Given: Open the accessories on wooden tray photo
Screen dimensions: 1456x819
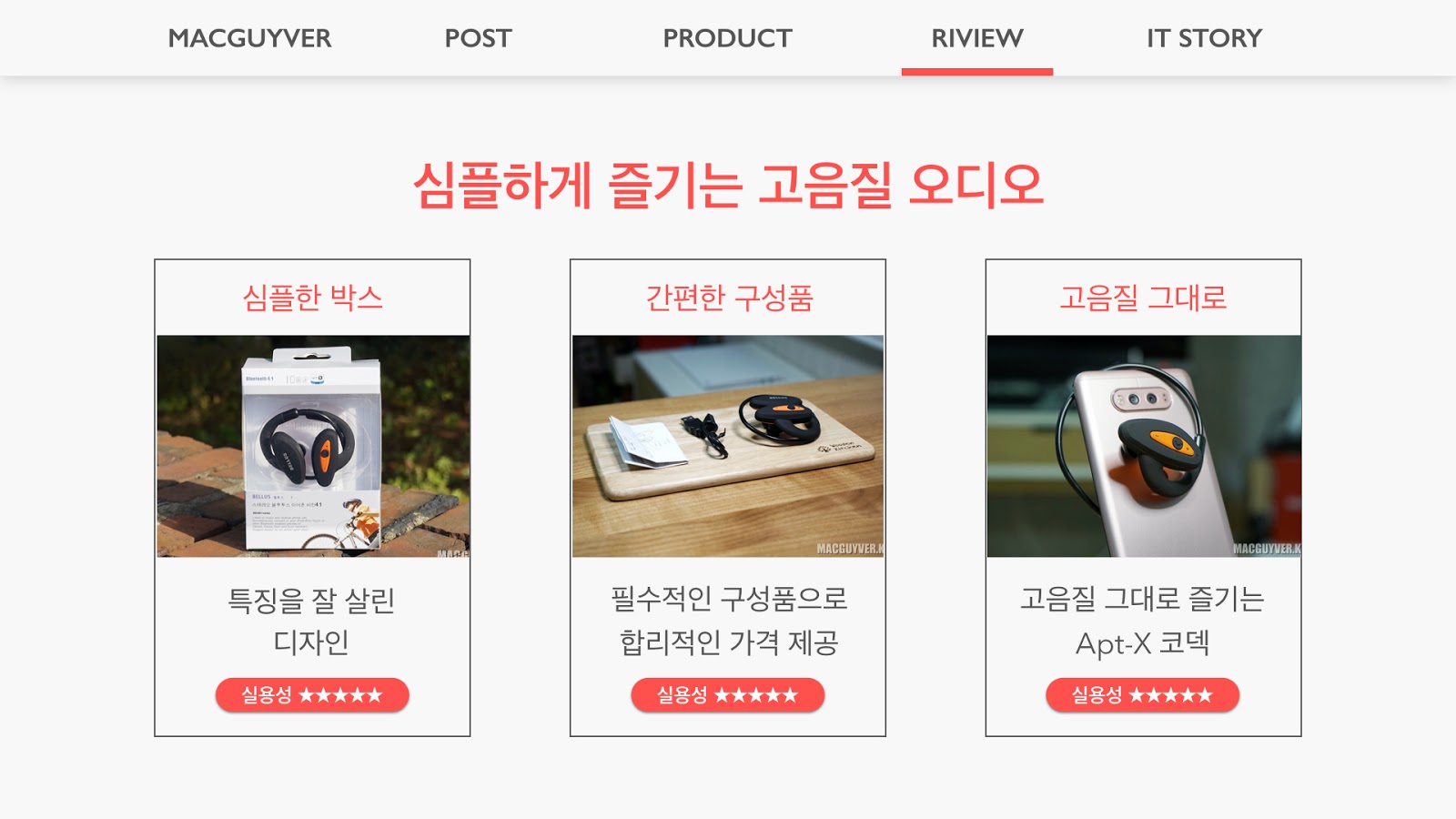Looking at the screenshot, I should coord(728,446).
